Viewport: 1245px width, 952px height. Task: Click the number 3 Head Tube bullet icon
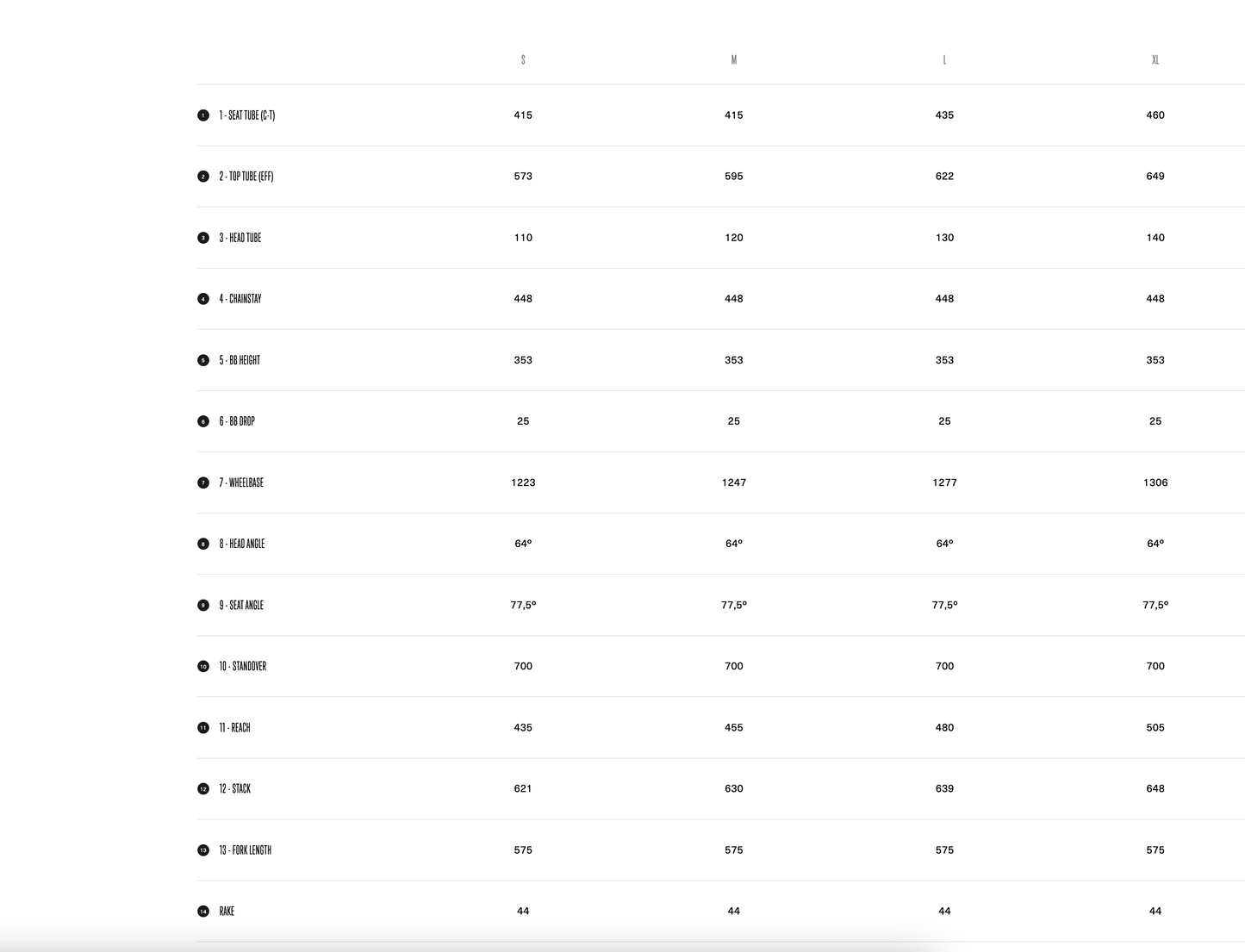tap(203, 238)
